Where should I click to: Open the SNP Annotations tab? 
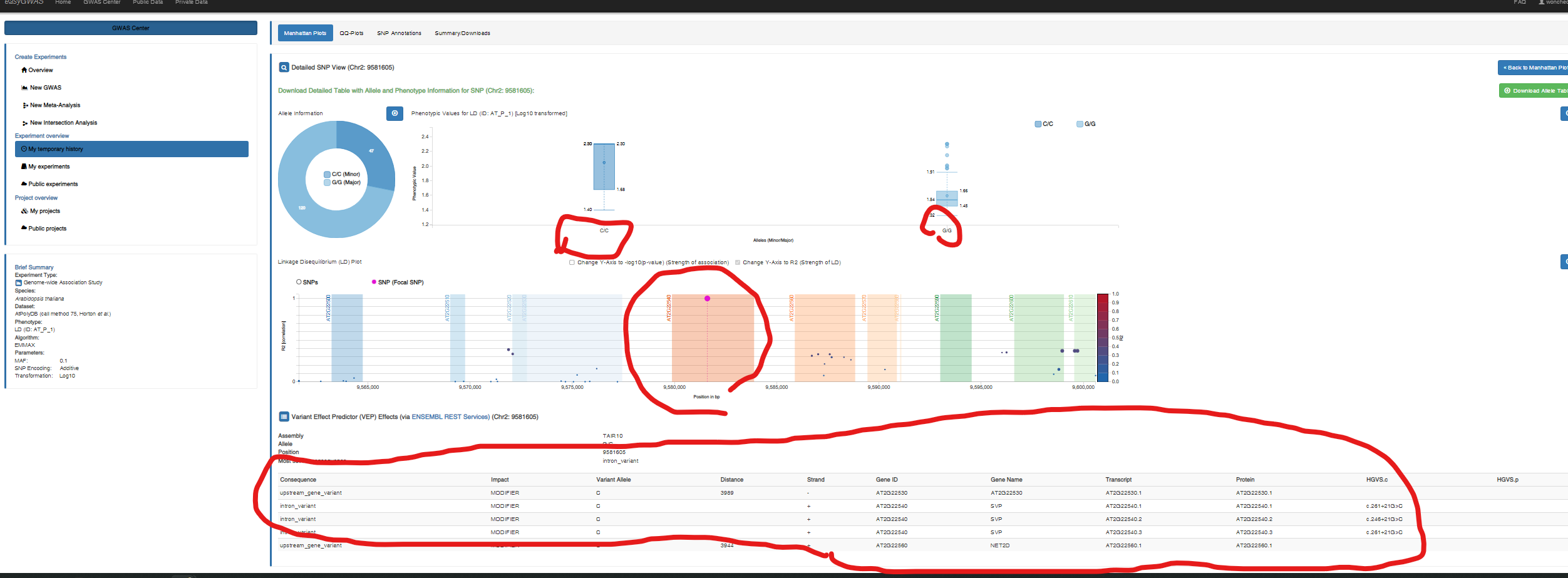coord(399,33)
